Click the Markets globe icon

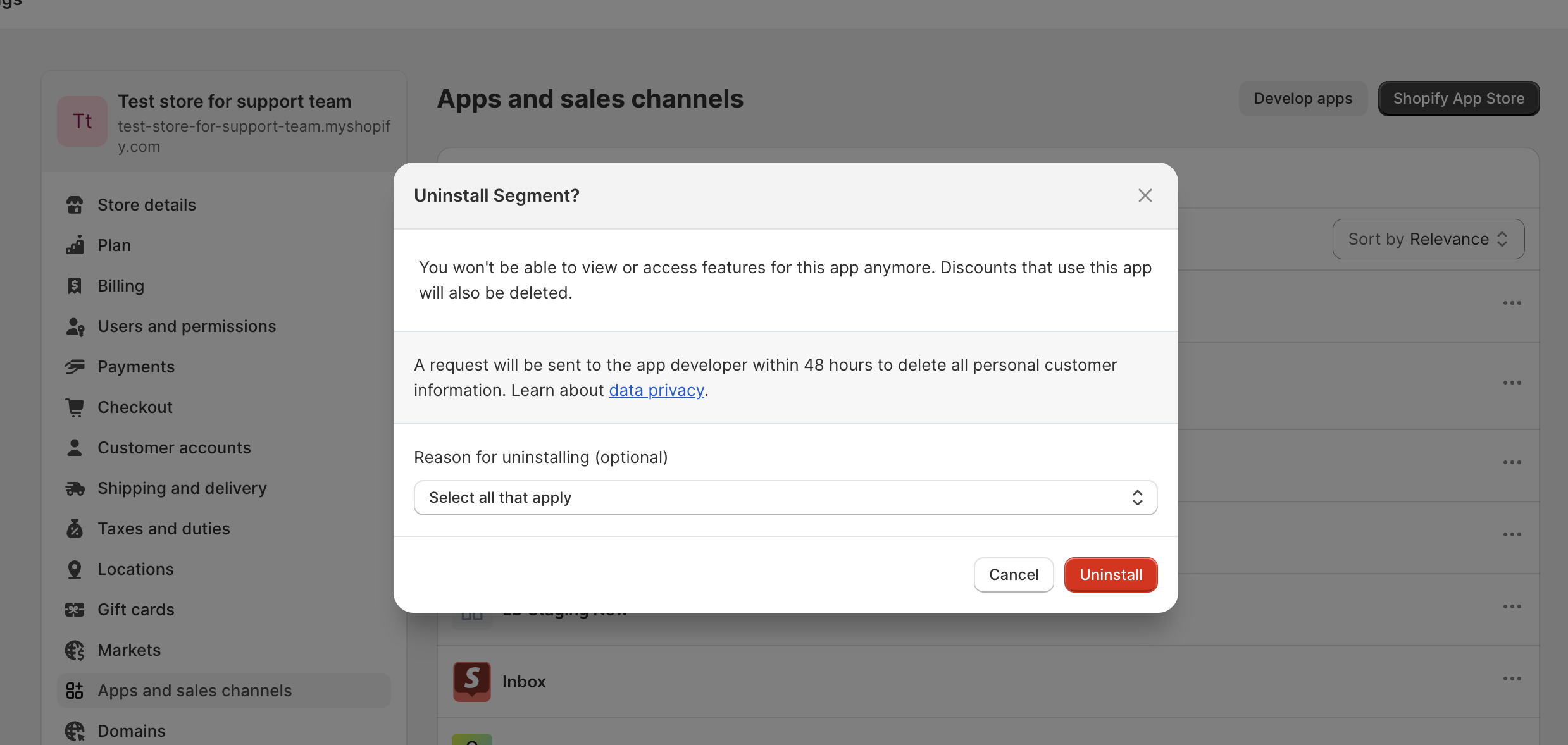pyautogui.click(x=75, y=650)
